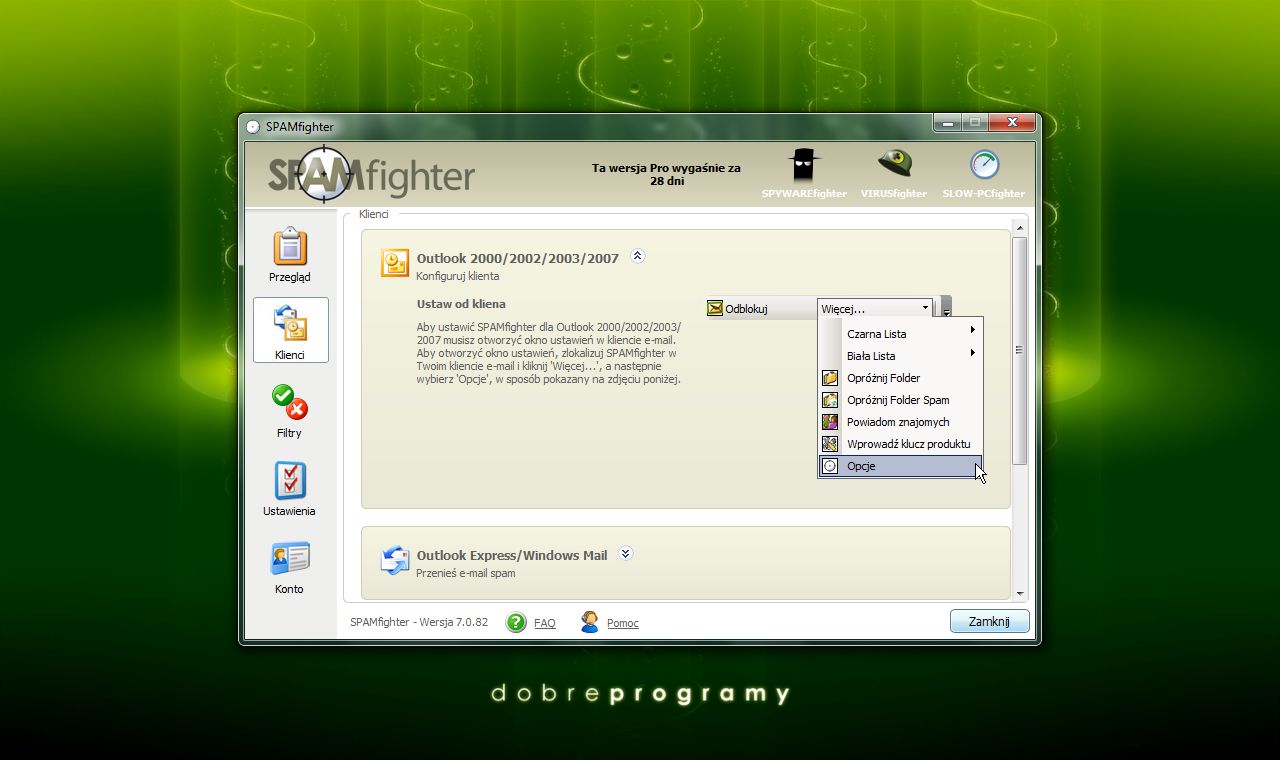1280x760 pixels.
Task: Click the Opróżnij Folder Spam menu icon
Action: pos(830,400)
